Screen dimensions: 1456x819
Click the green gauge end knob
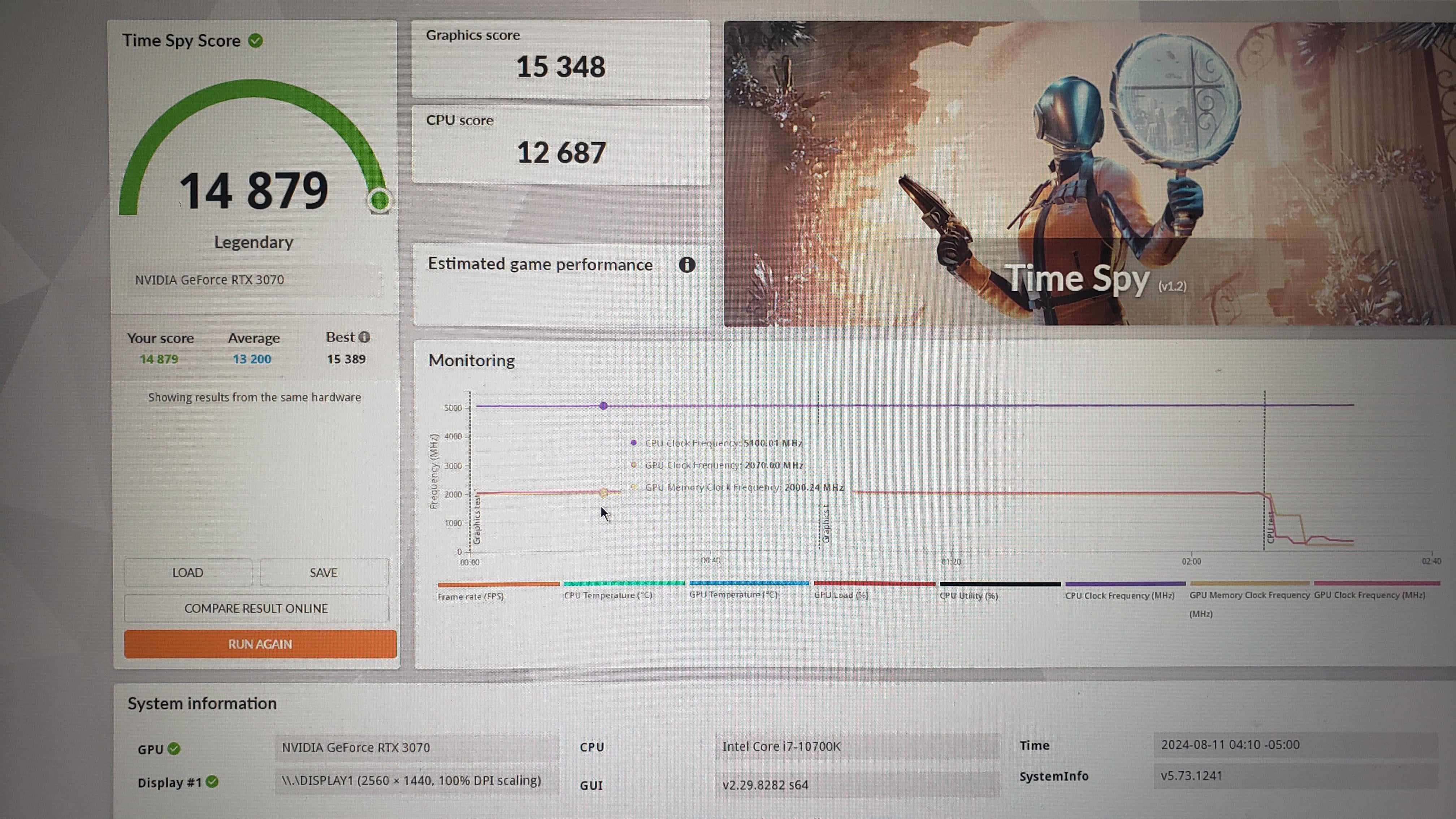point(380,201)
